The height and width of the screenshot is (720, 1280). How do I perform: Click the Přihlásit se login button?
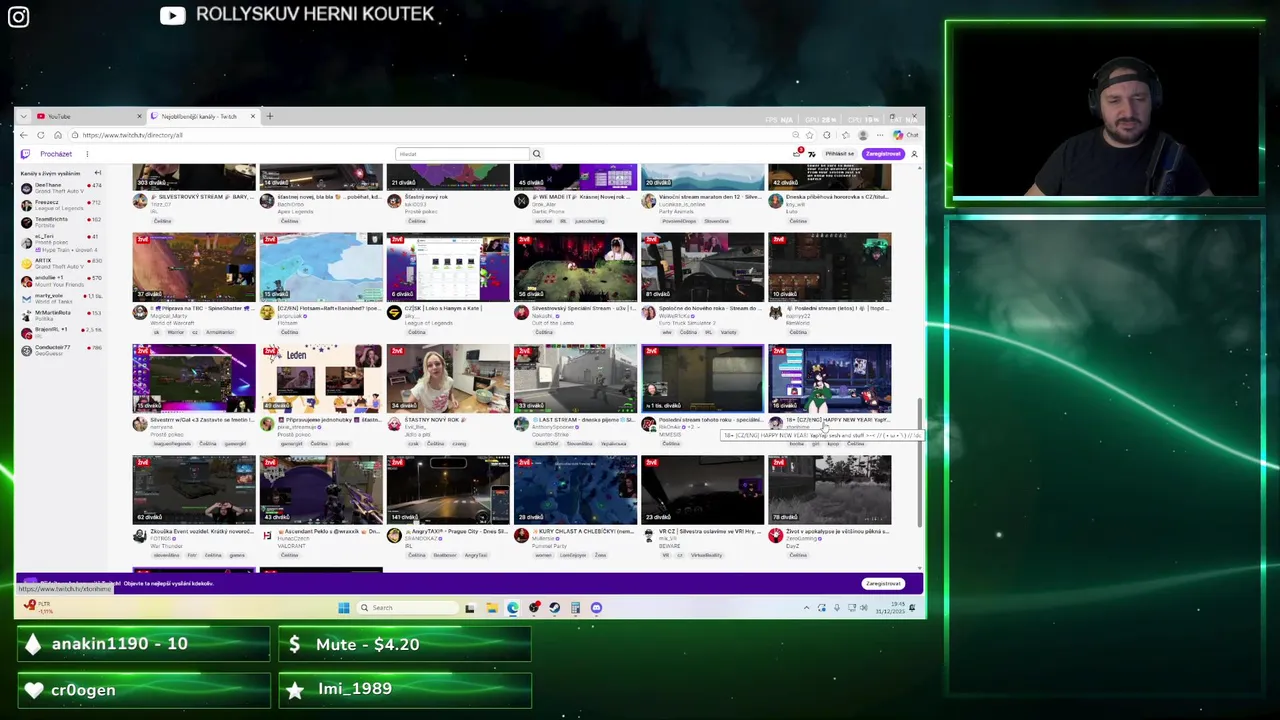[840, 154]
